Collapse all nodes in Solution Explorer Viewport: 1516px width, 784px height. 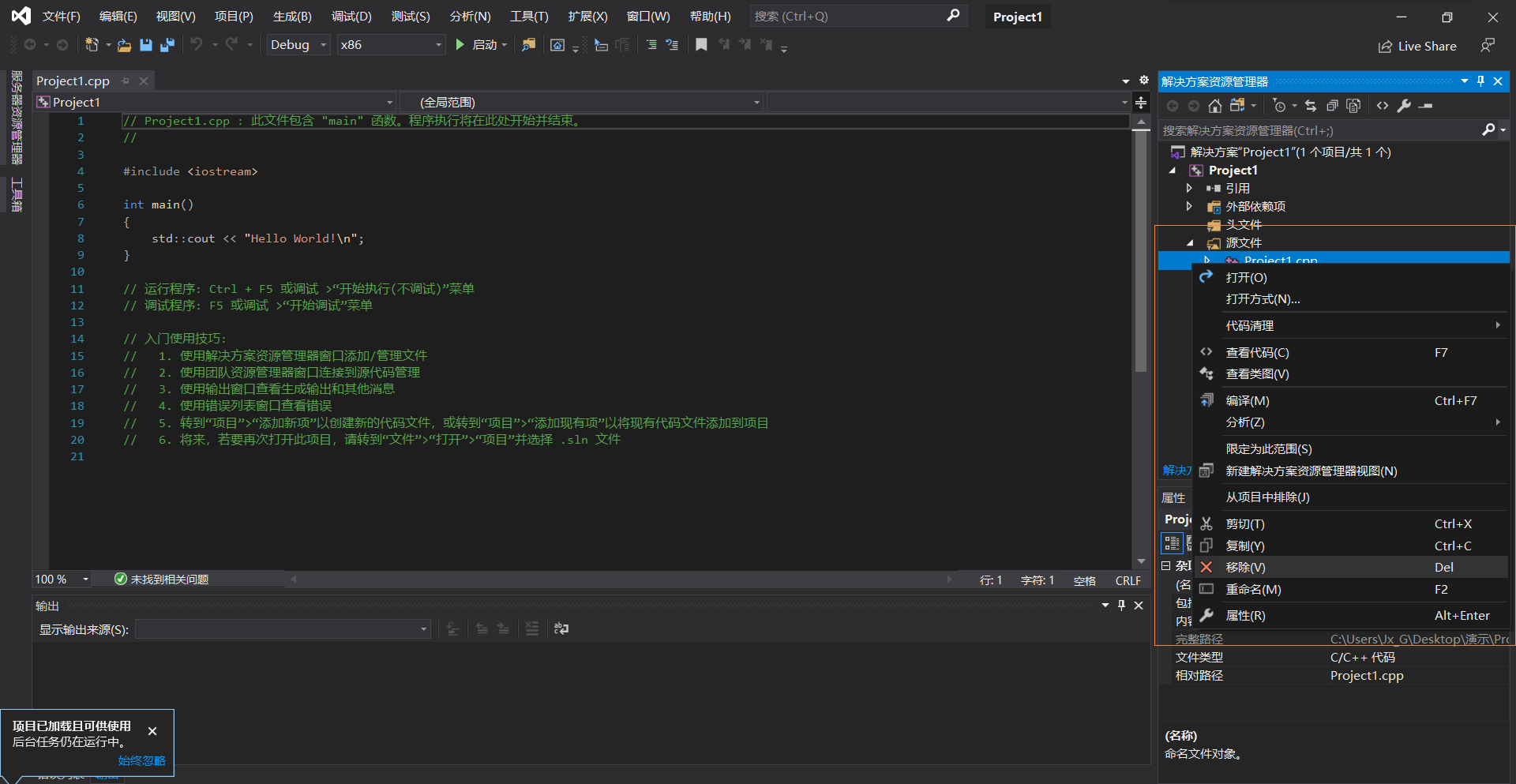[1332, 105]
